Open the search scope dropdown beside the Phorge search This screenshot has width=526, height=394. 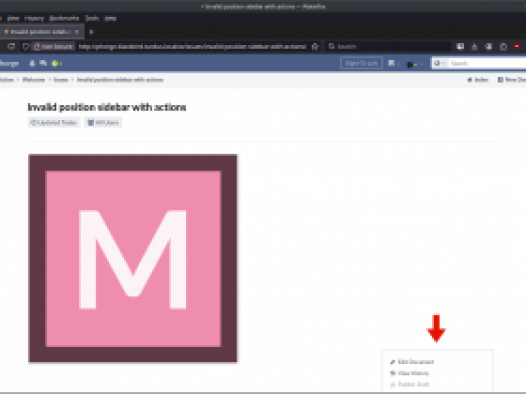pyautogui.click(x=439, y=63)
